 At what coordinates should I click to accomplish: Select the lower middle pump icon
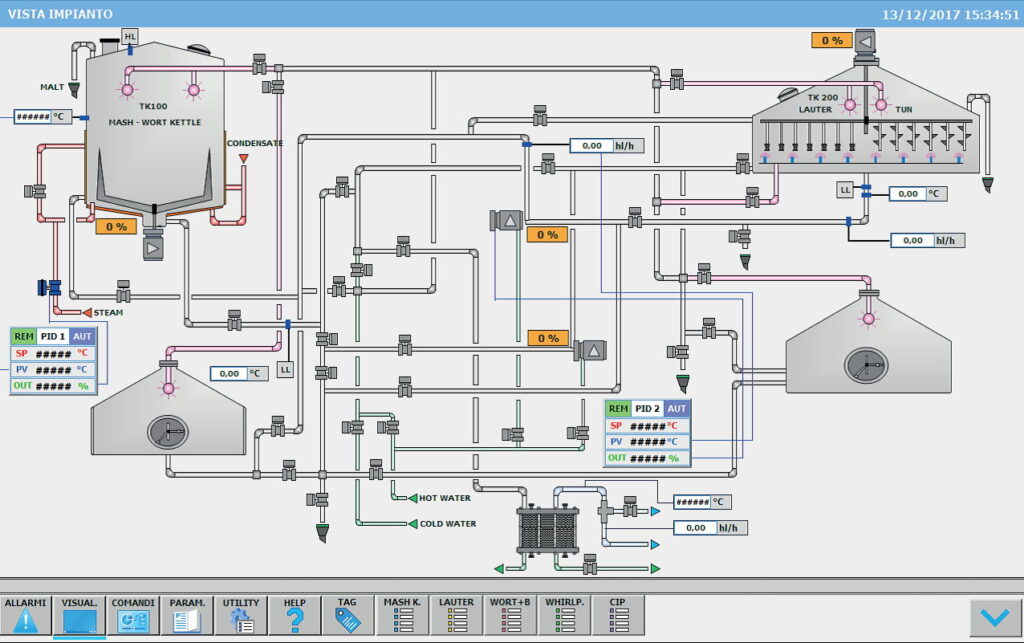click(590, 351)
